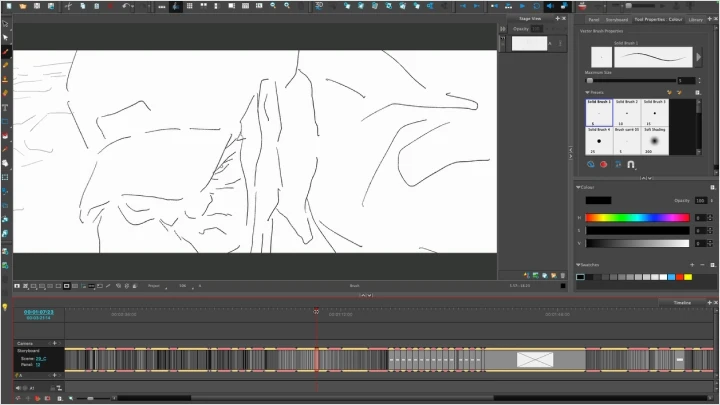Collapse the Swatches section
This screenshot has width=720, height=405.
(579, 264)
